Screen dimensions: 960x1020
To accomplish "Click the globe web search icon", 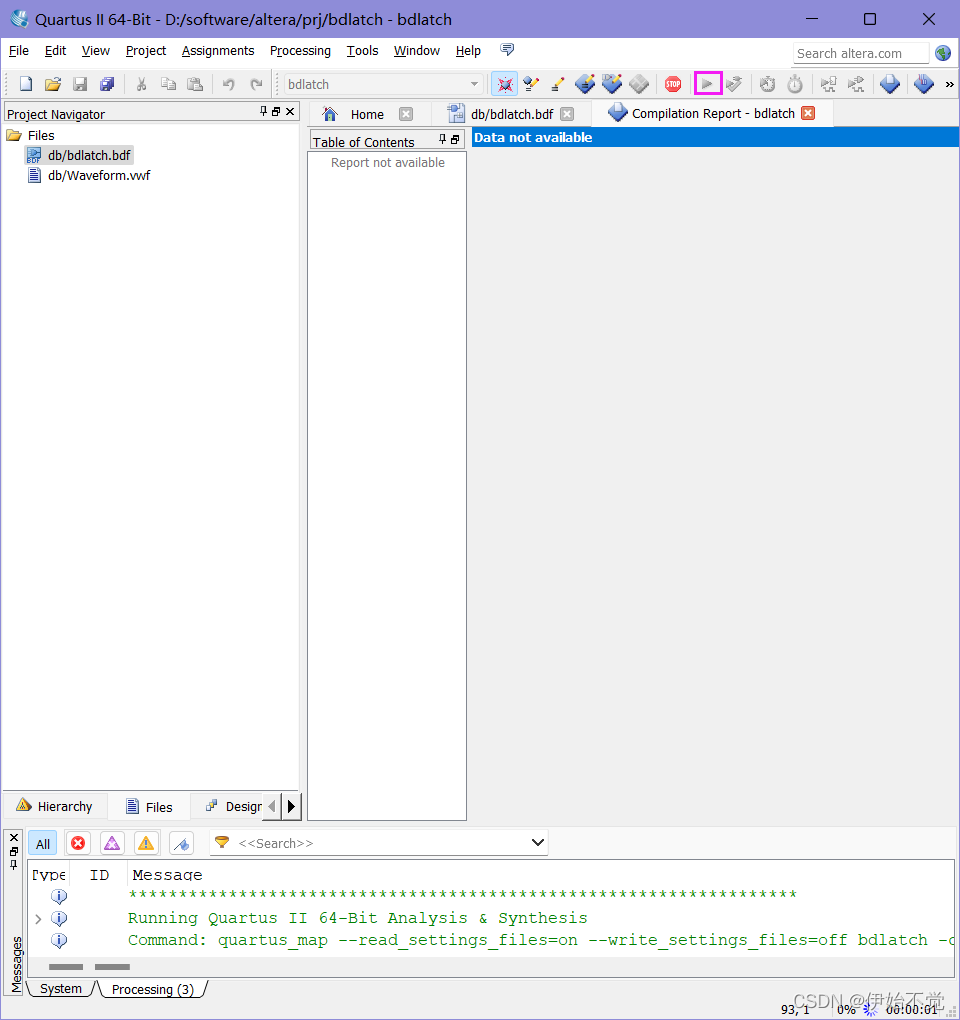I will (x=943, y=53).
